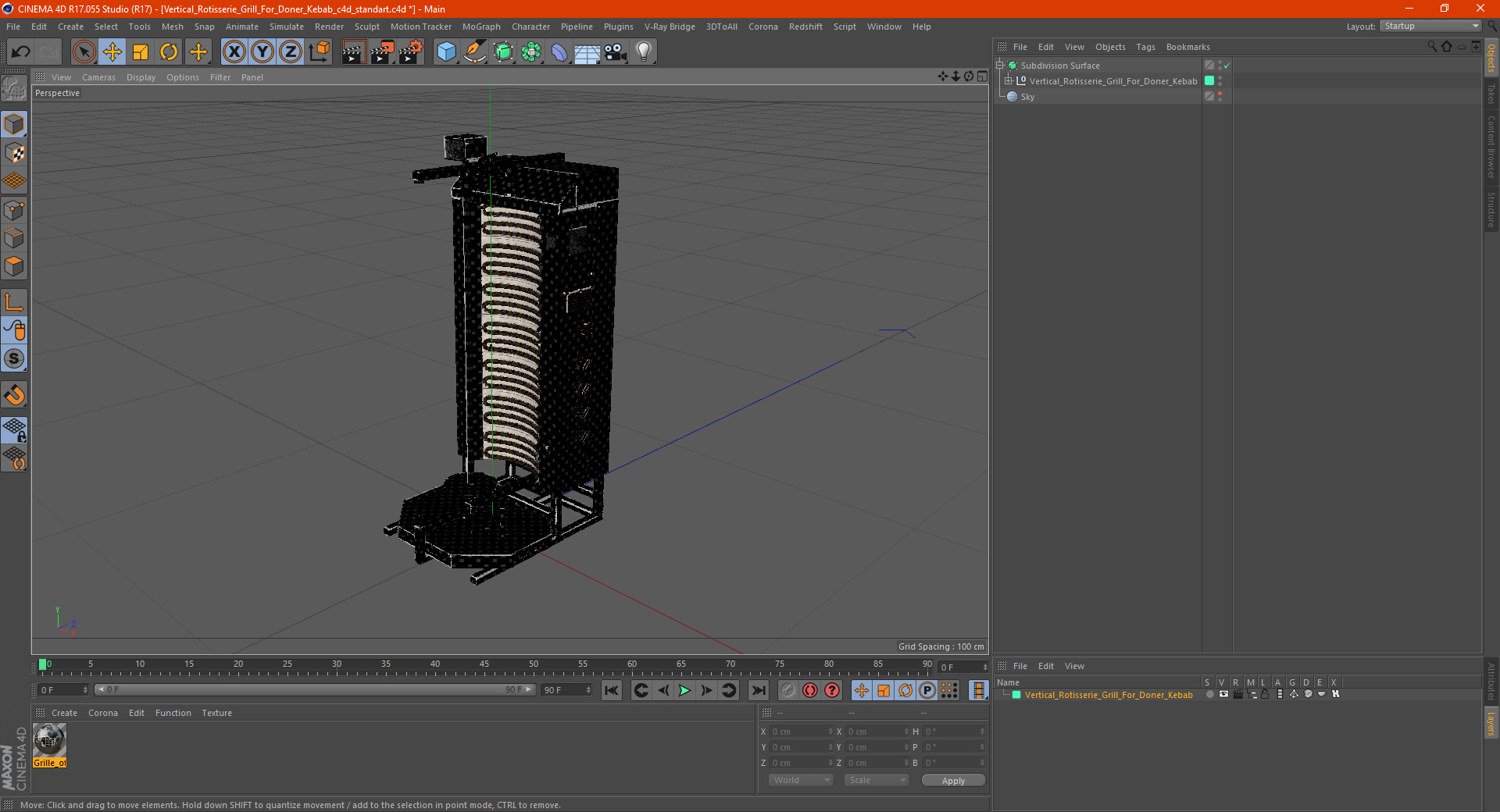Open Array modeling objects icon
This screenshot has height=812, width=1500.
click(x=531, y=52)
